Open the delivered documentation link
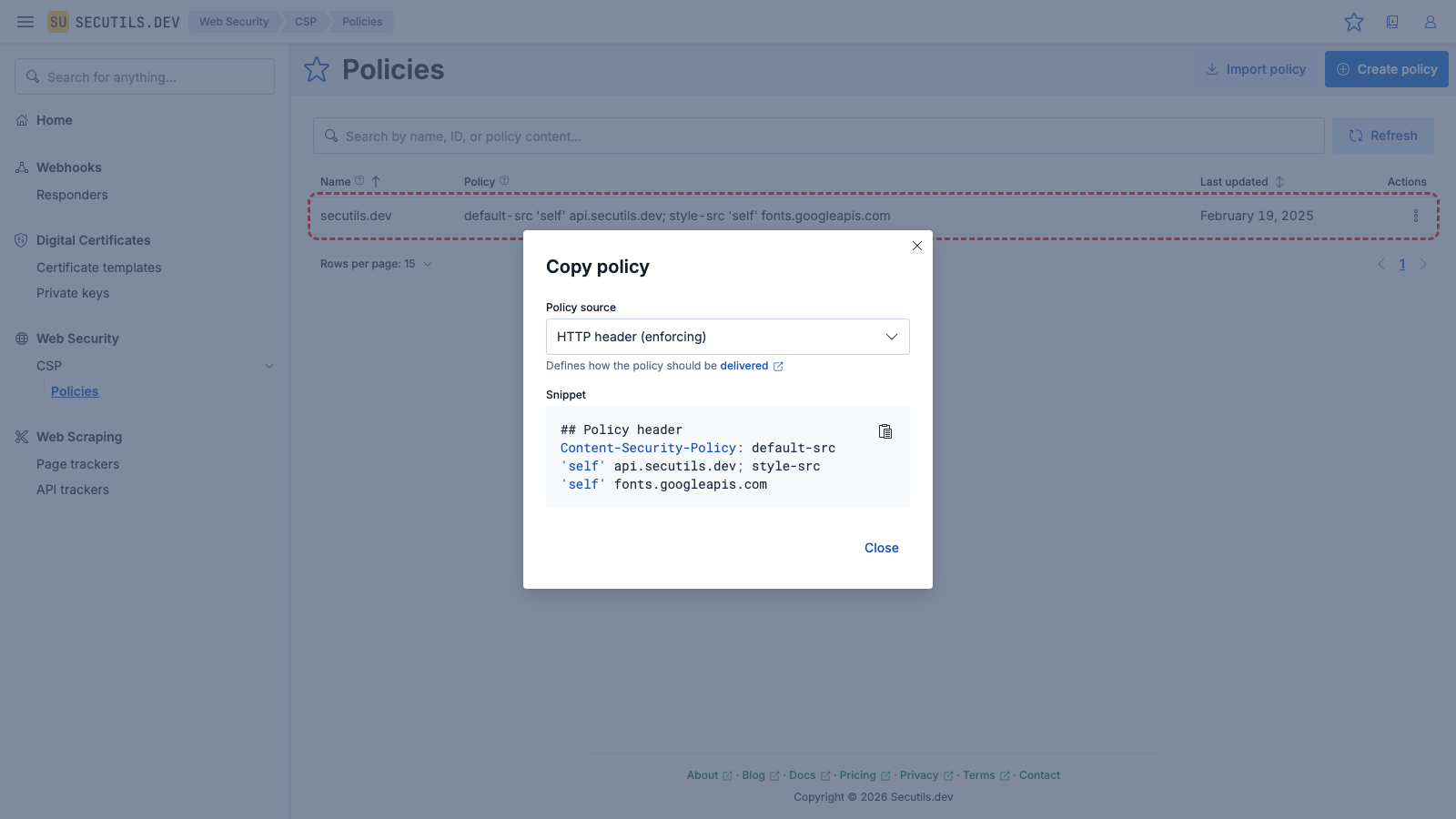 pos(744,366)
